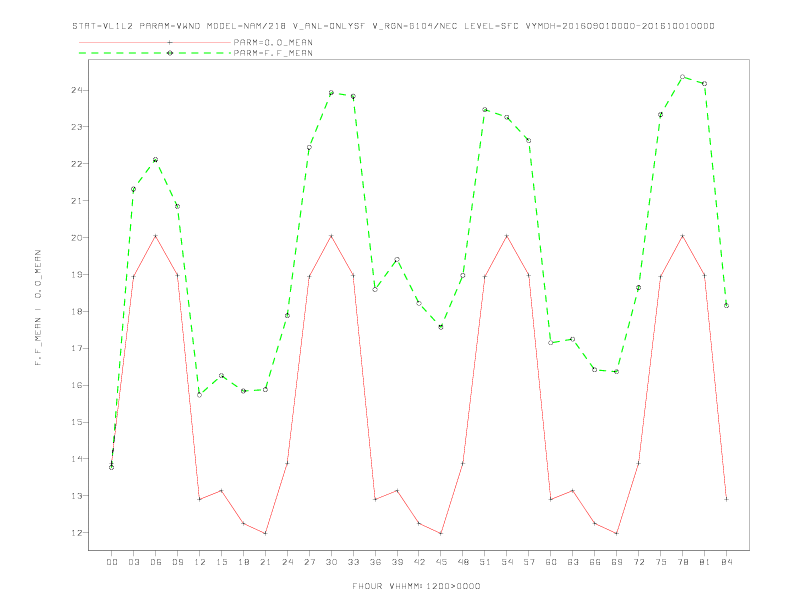
Task: Click y-axis tick label 13
Action: [77, 495]
